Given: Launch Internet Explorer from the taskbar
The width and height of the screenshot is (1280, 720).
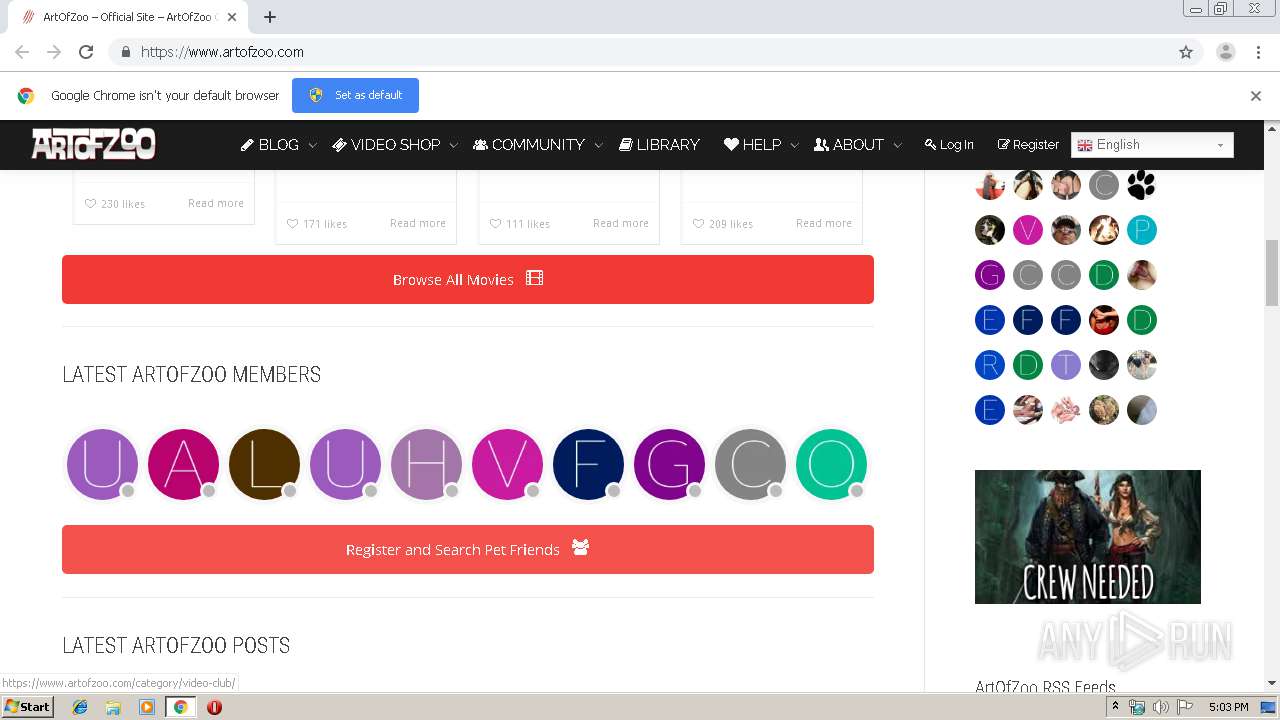Looking at the screenshot, I should (80, 707).
